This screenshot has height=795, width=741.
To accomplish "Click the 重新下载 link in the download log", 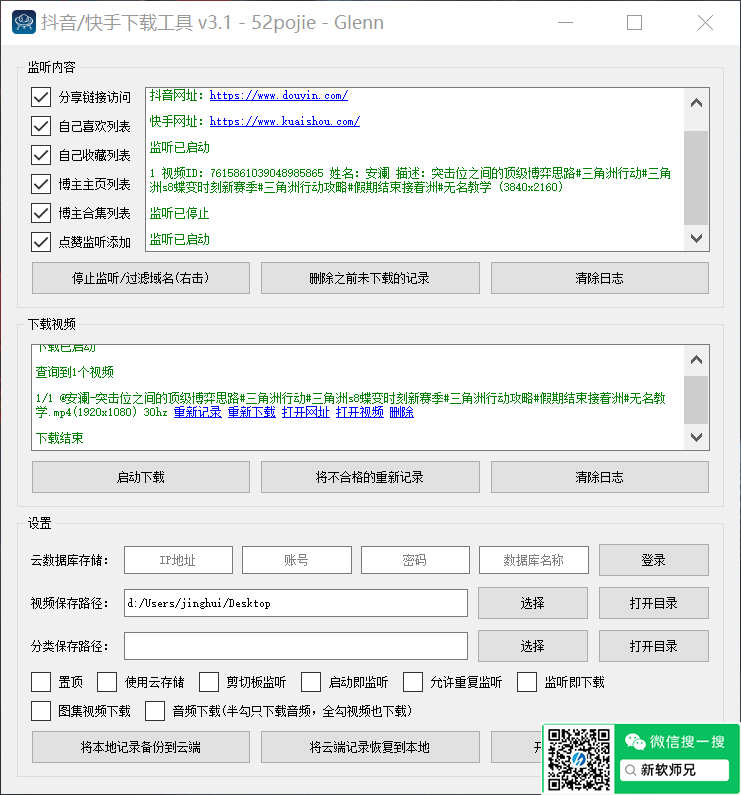I will [251, 412].
